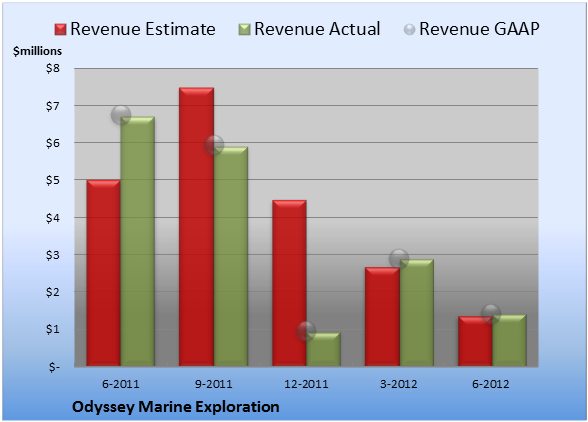Click the '3-2012' x-axis label
588x422 pixels.
[399, 384]
